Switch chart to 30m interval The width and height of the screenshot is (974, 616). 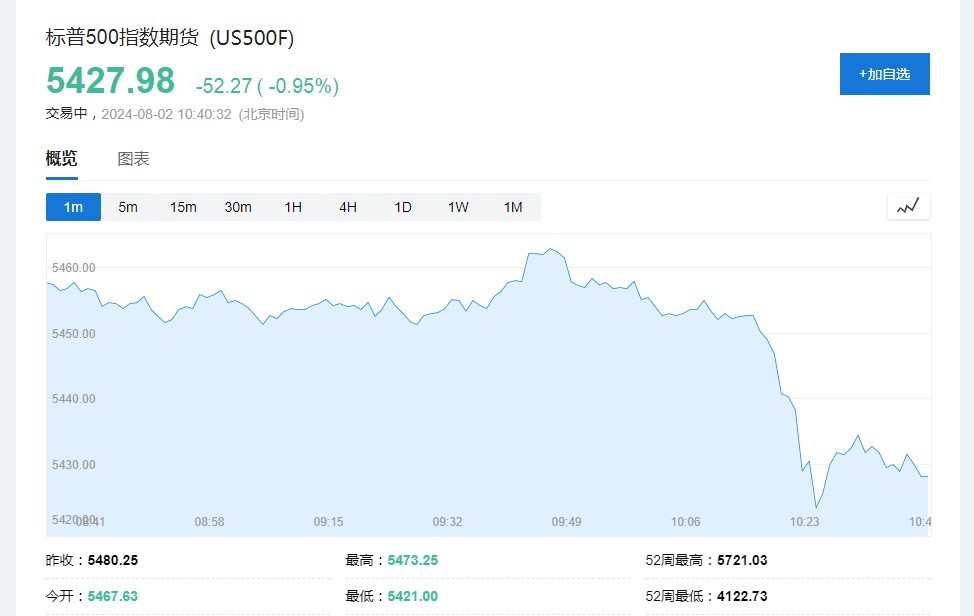pyautogui.click(x=238, y=207)
